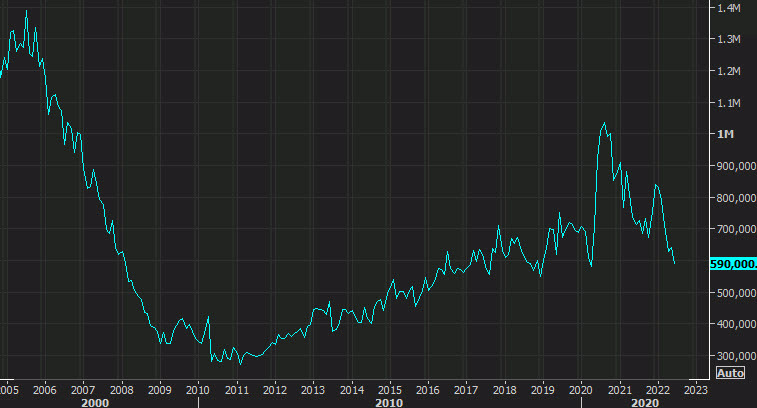Click the 2020 spike peak above 1M

604,123
